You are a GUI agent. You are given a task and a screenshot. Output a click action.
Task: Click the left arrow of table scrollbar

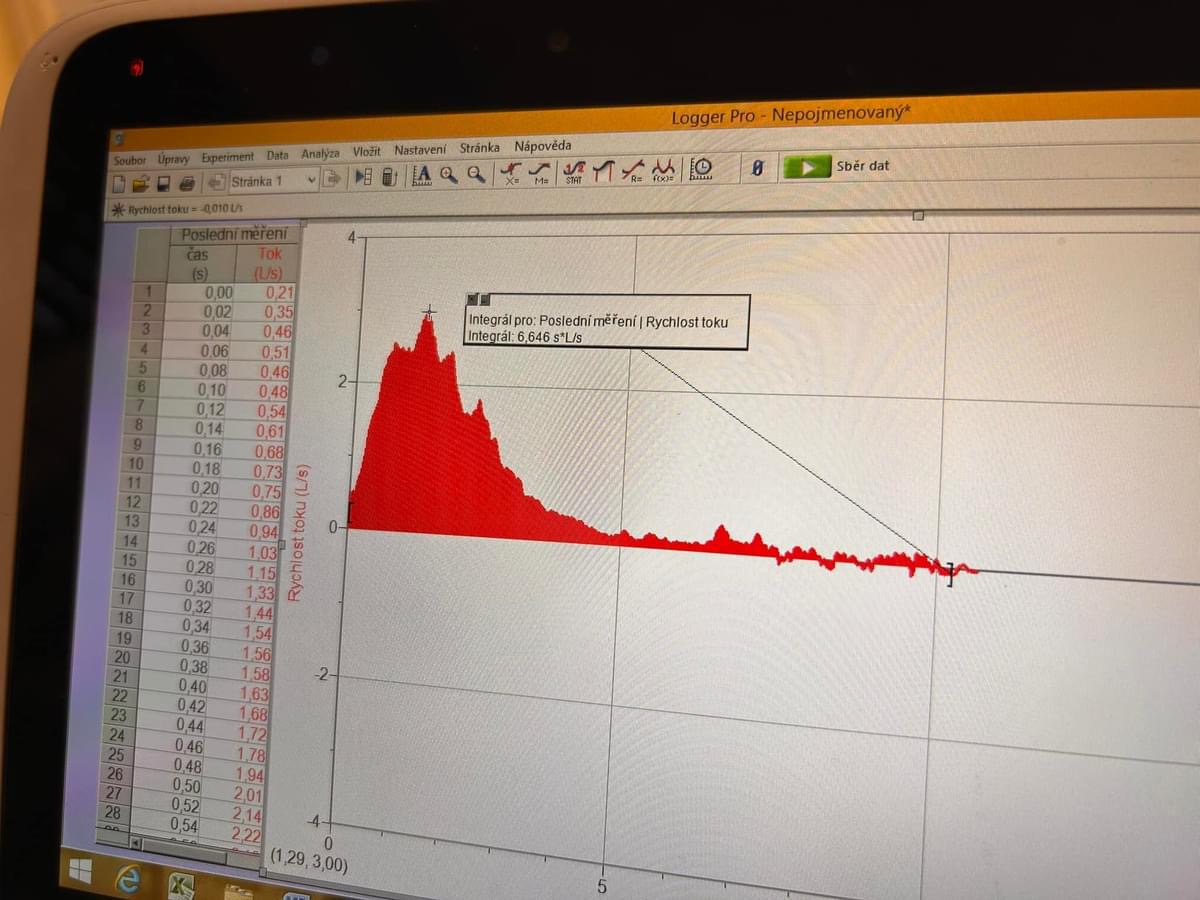(138, 845)
